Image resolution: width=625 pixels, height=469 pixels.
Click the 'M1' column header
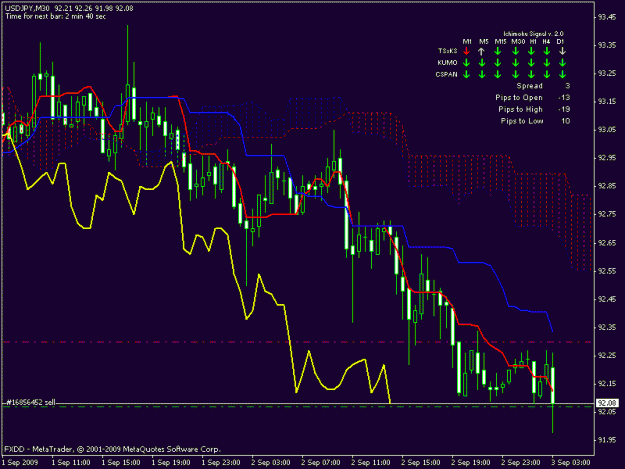coord(467,41)
